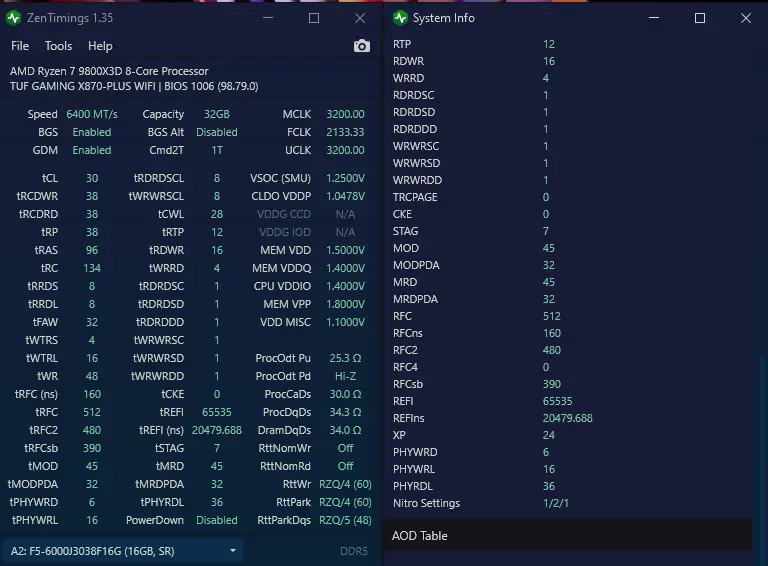The height and width of the screenshot is (566, 768).
Task: Click the ProcOdt Pu value 25.3 Ω
Action: pyautogui.click(x=345, y=358)
